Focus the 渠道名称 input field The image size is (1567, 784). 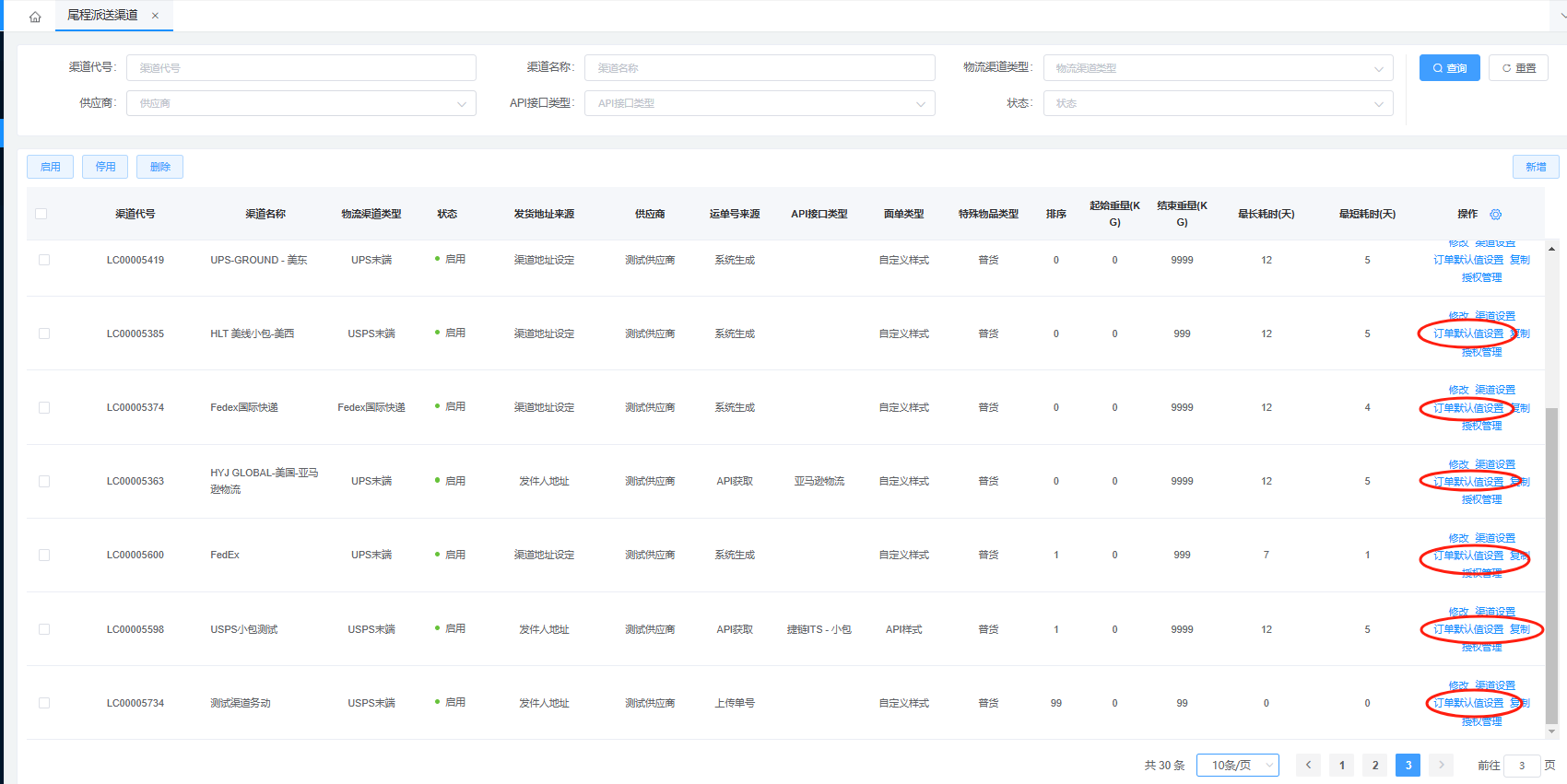point(760,68)
